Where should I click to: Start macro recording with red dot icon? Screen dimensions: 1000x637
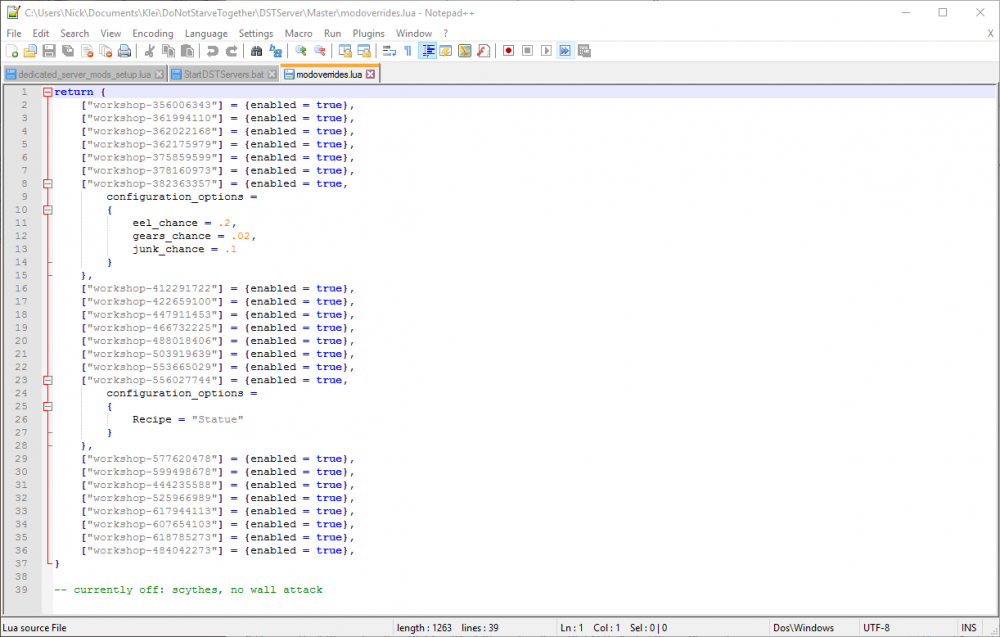click(508, 51)
